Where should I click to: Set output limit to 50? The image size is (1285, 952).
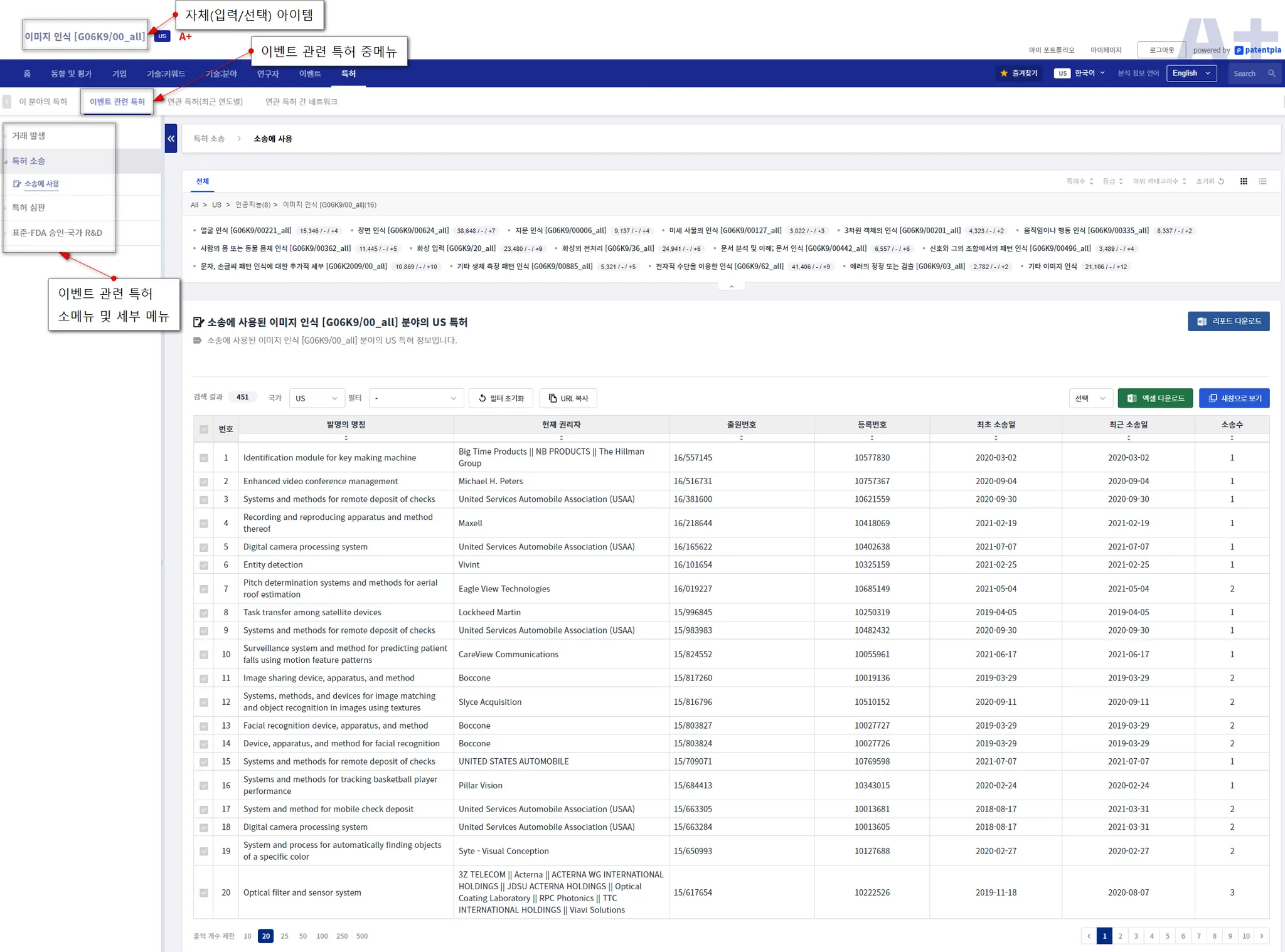pyautogui.click(x=303, y=936)
